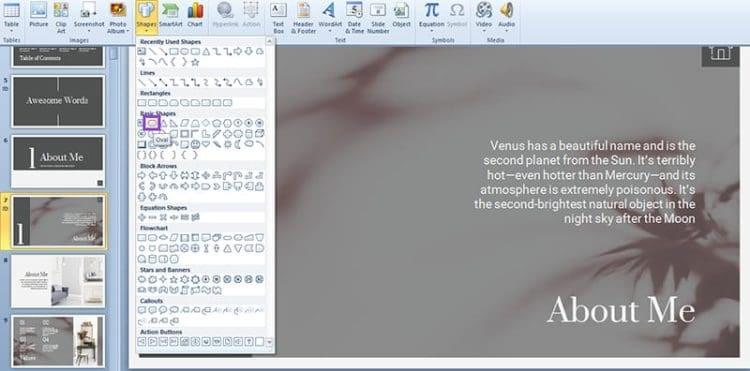Viewport: 750px width, 371px height.
Task: Click the About Me title text
Action: coord(621,310)
